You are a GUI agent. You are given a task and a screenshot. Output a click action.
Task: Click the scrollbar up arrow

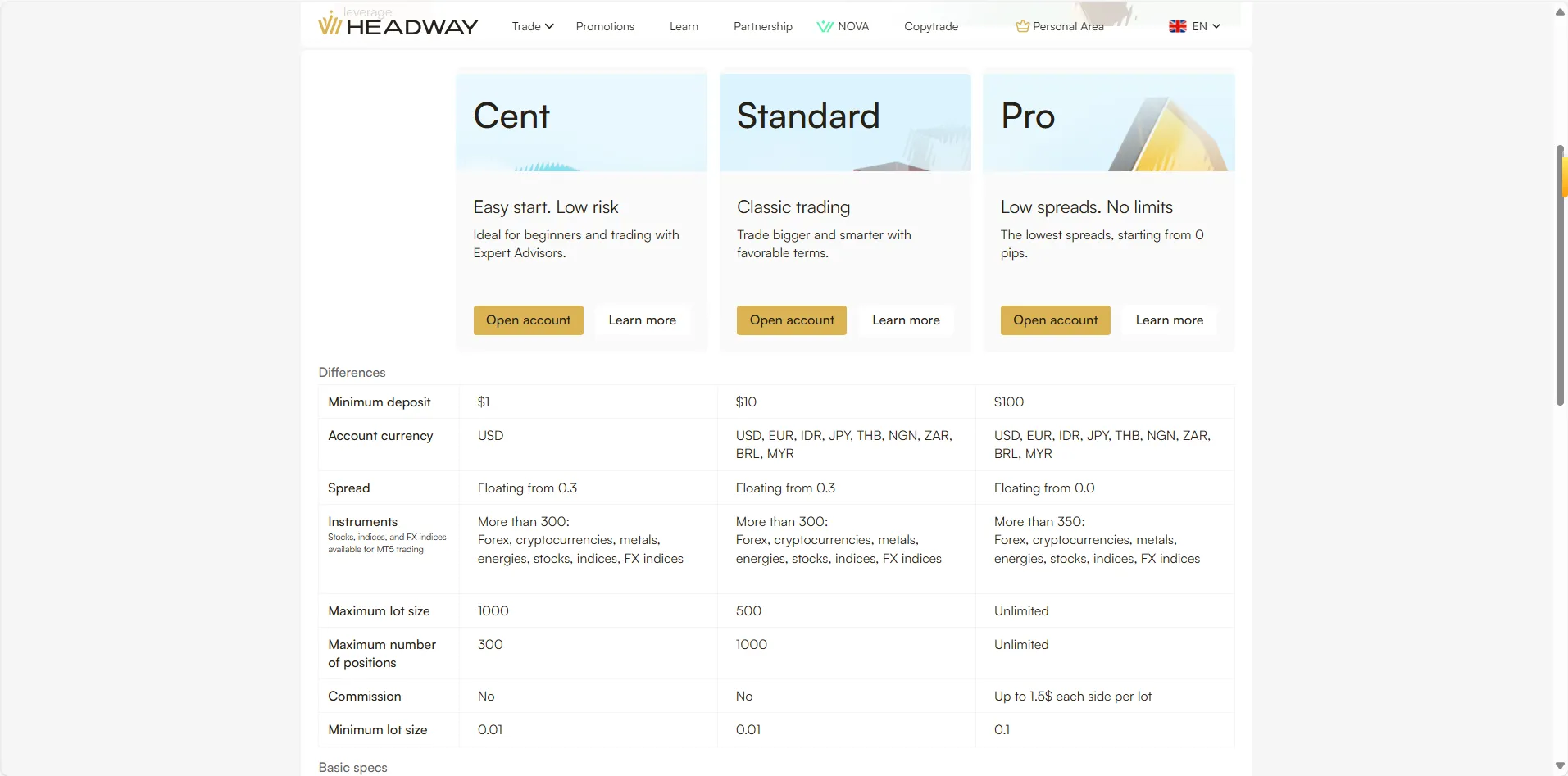click(1560, 11)
